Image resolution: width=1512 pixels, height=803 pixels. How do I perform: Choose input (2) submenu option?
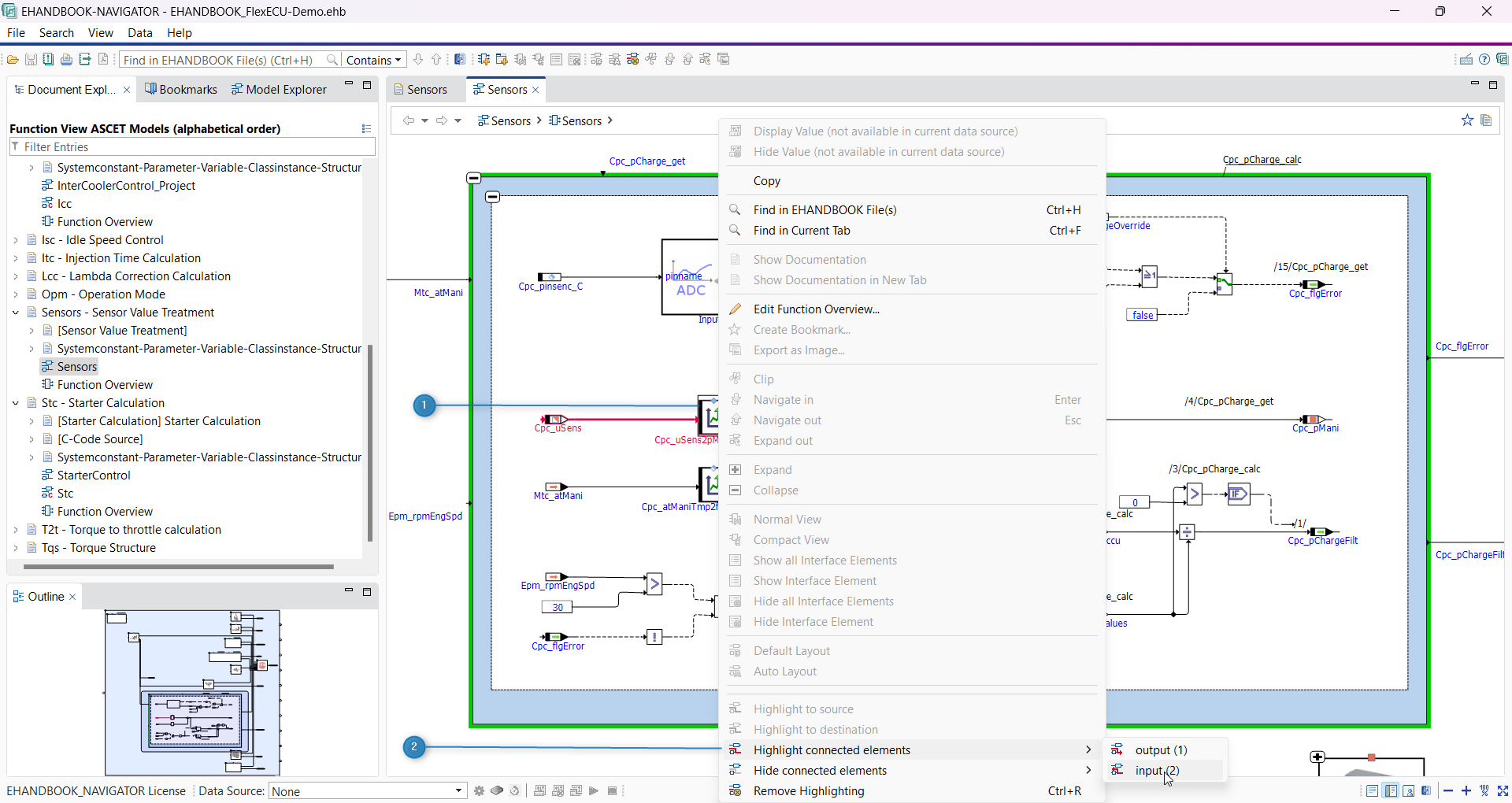tap(1157, 771)
